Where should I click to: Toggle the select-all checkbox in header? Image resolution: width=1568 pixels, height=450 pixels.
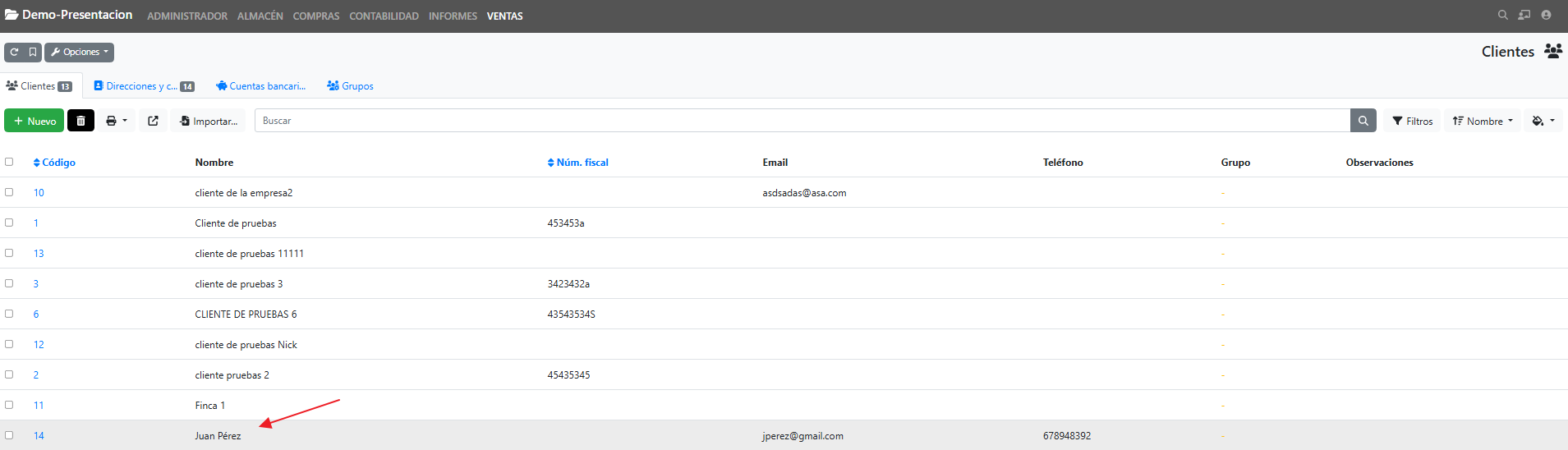point(9,162)
